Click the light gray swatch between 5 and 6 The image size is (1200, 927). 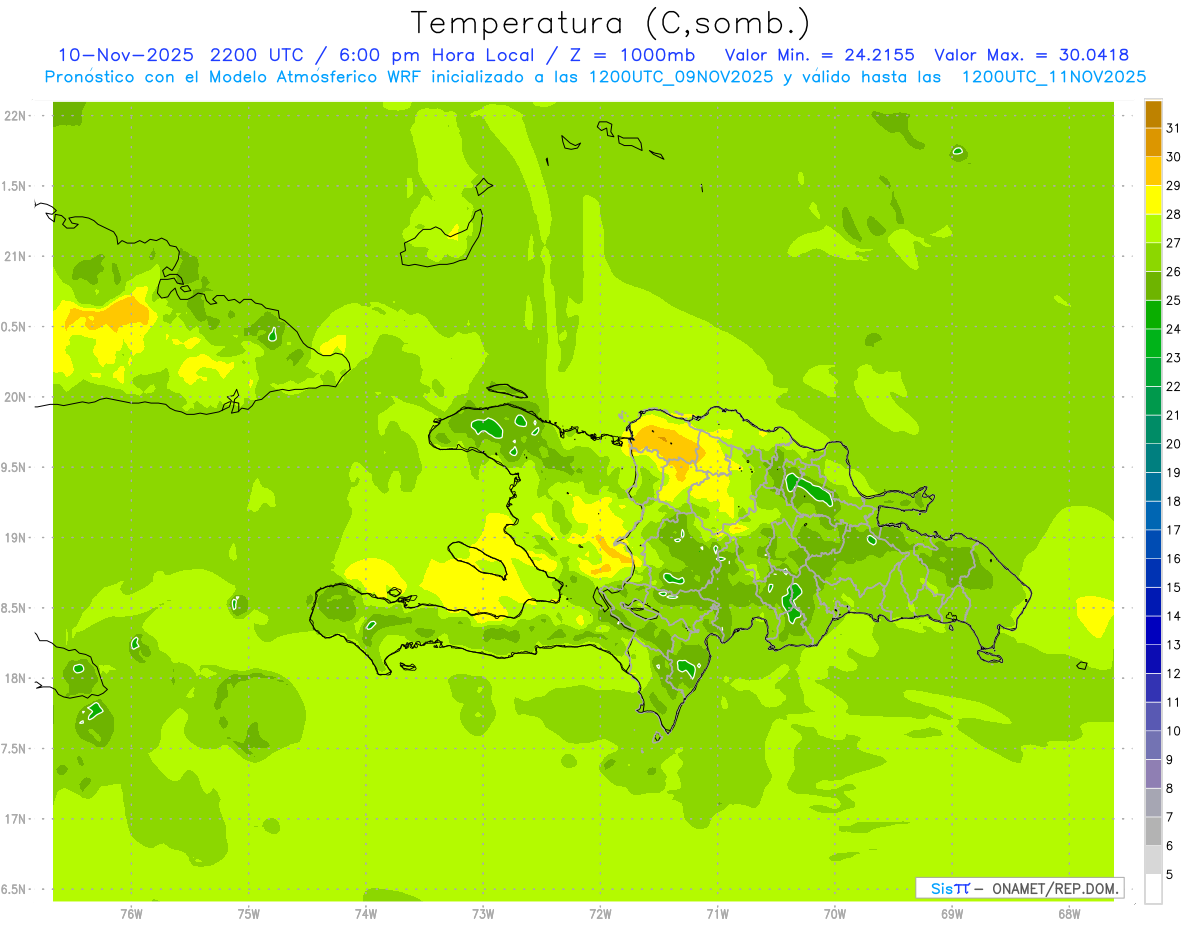(1153, 860)
